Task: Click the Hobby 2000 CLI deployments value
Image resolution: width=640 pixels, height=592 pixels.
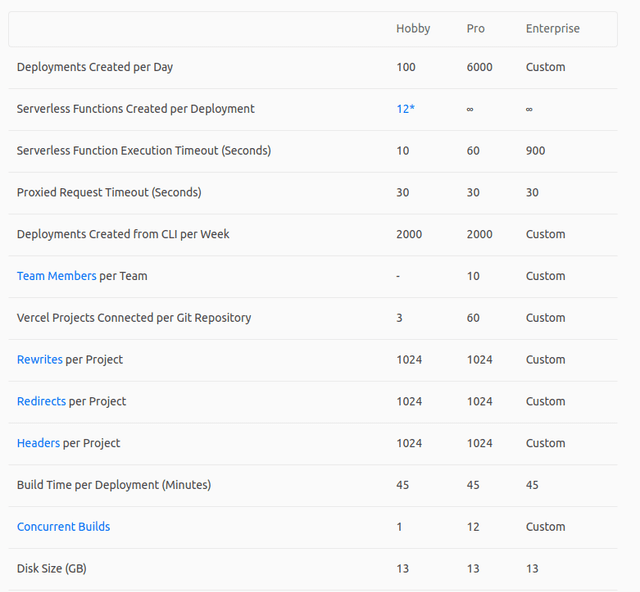Action: point(409,234)
